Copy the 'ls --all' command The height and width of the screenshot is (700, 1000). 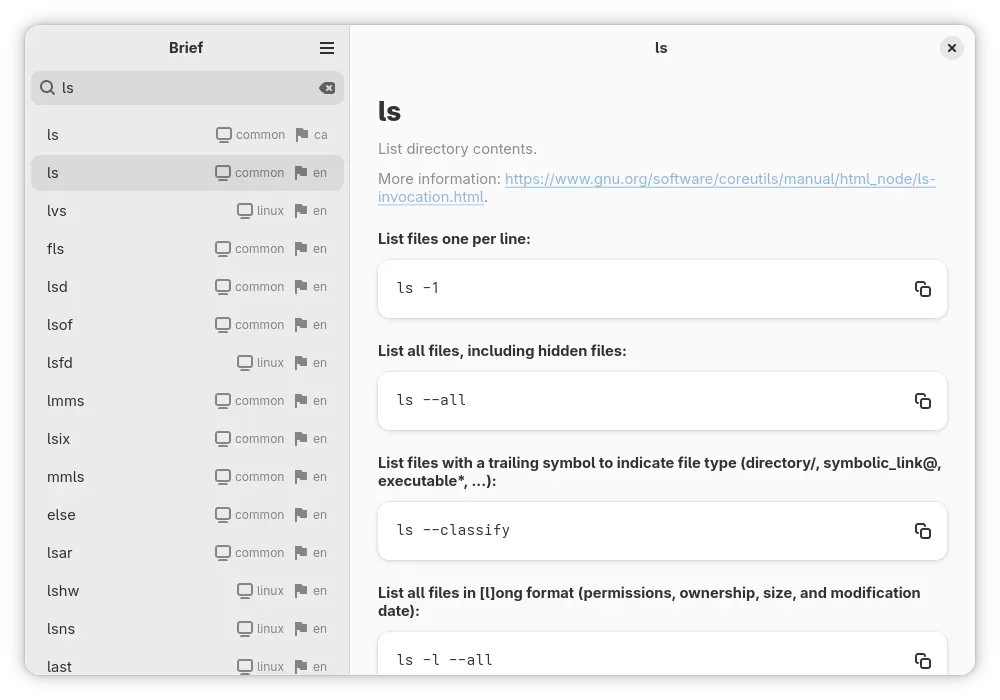922,401
